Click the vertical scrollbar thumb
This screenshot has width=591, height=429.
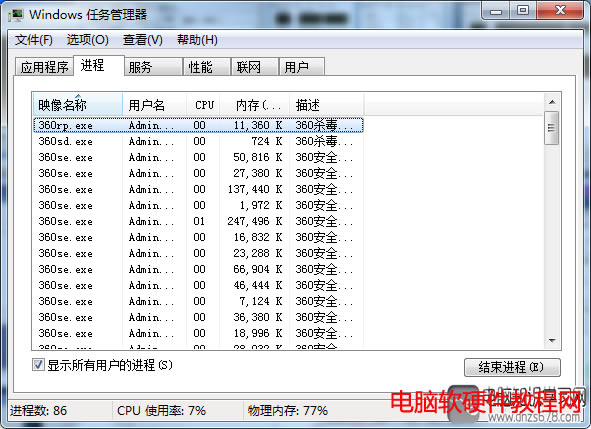[x=552, y=128]
